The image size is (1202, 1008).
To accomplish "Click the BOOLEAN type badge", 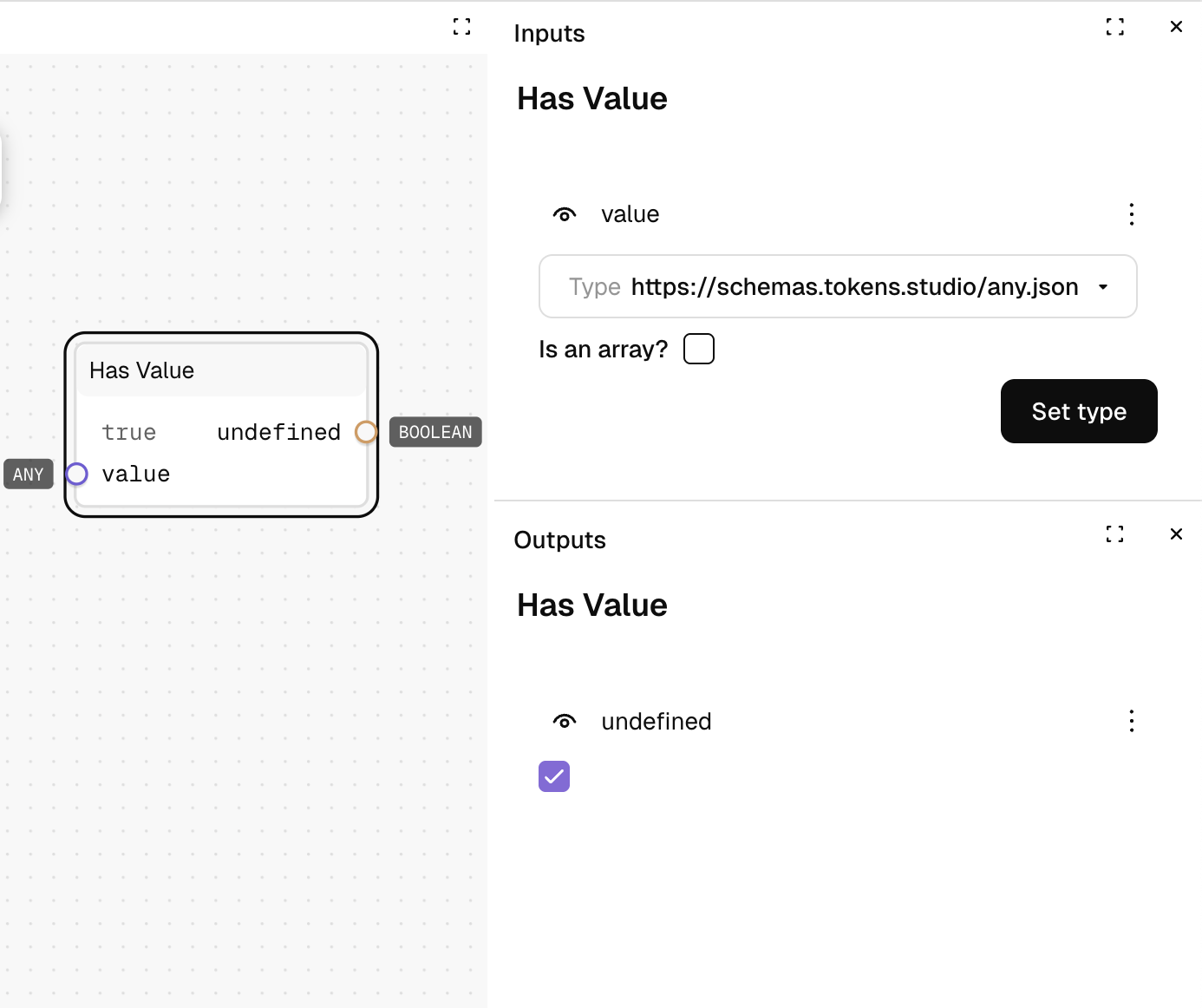I will tap(435, 432).
